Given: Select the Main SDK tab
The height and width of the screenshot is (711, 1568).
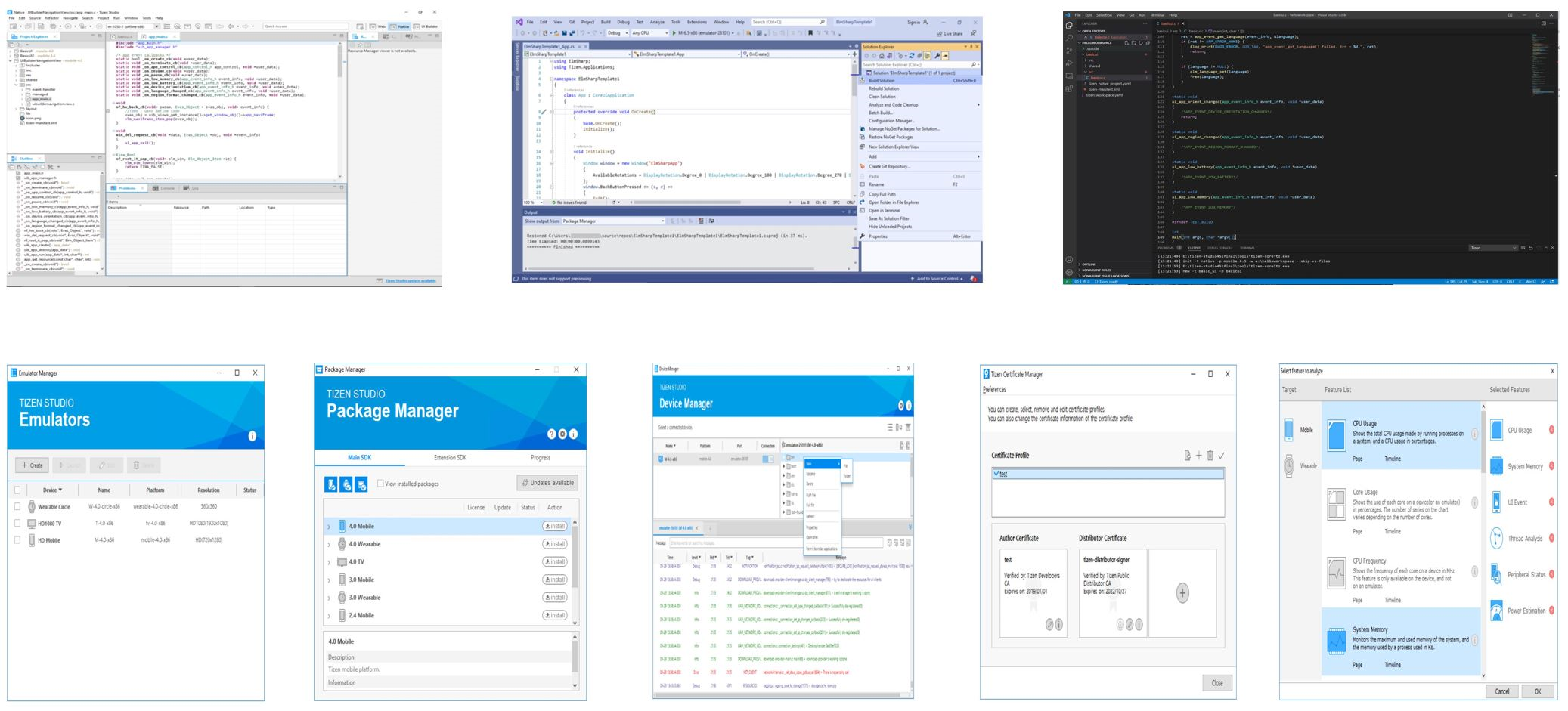Looking at the screenshot, I should click(360, 458).
